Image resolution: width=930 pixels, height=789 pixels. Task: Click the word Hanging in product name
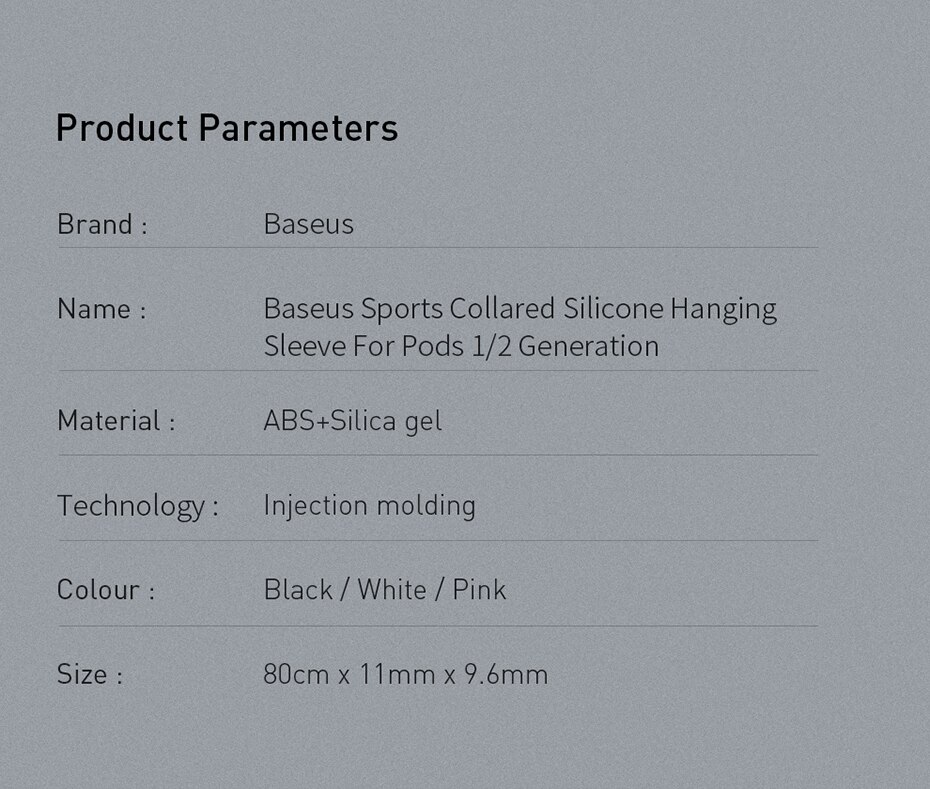coord(722,309)
